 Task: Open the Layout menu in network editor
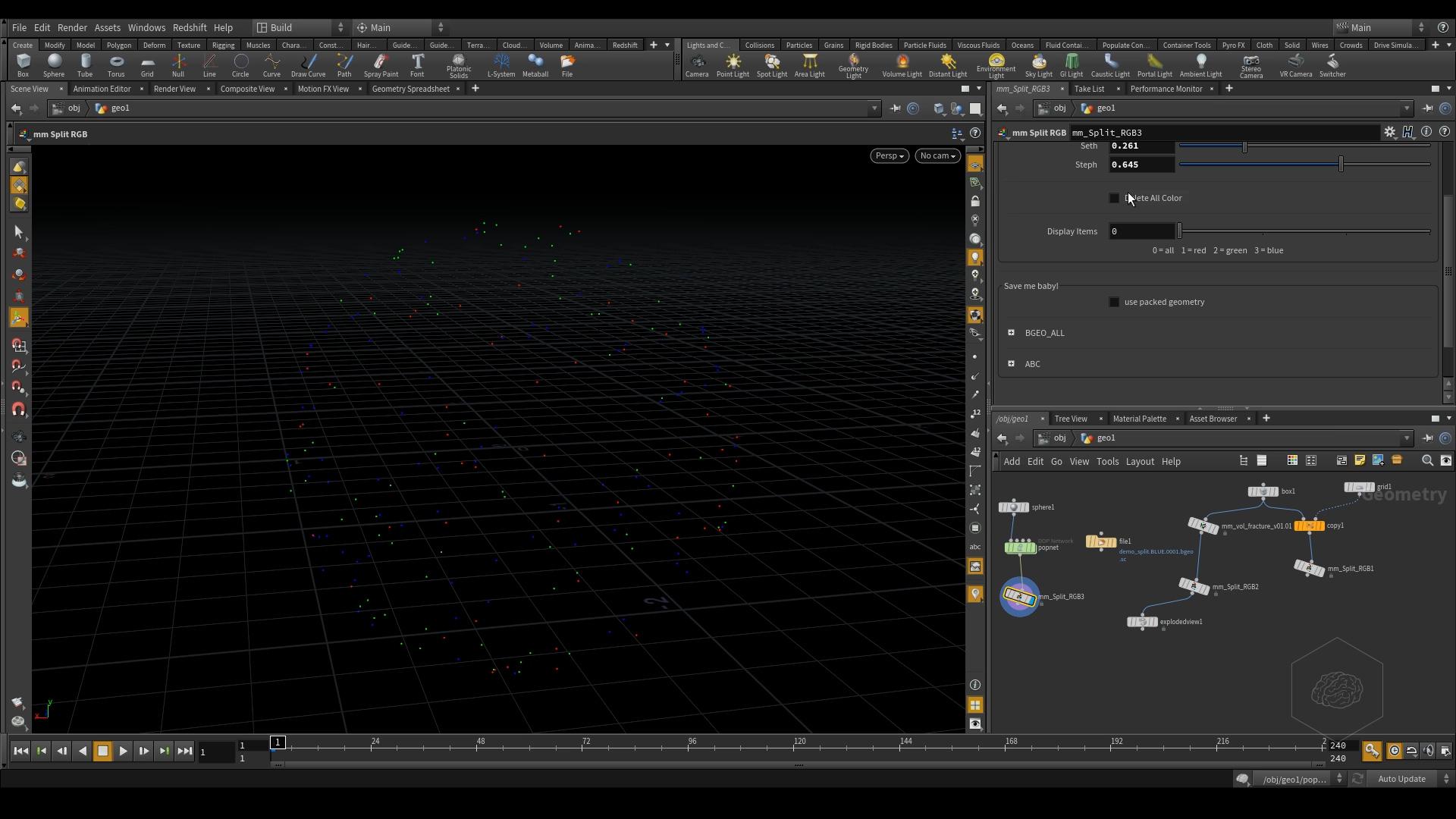tap(1139, 461)
